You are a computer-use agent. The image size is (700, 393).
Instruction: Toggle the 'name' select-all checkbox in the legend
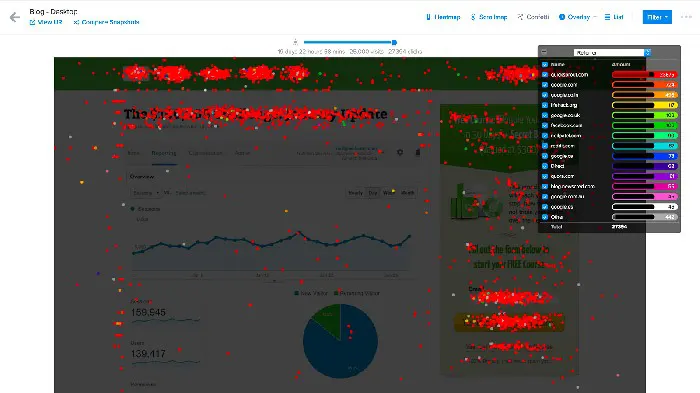tap(545, 64)
